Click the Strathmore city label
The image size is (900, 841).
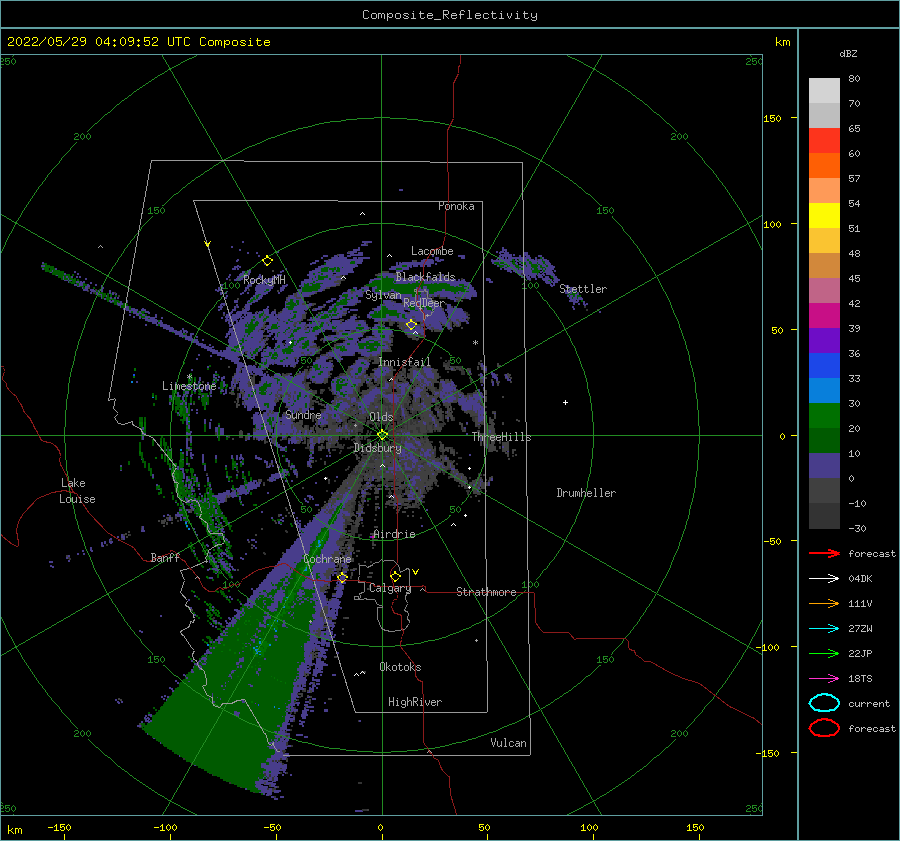pos(486,592)
